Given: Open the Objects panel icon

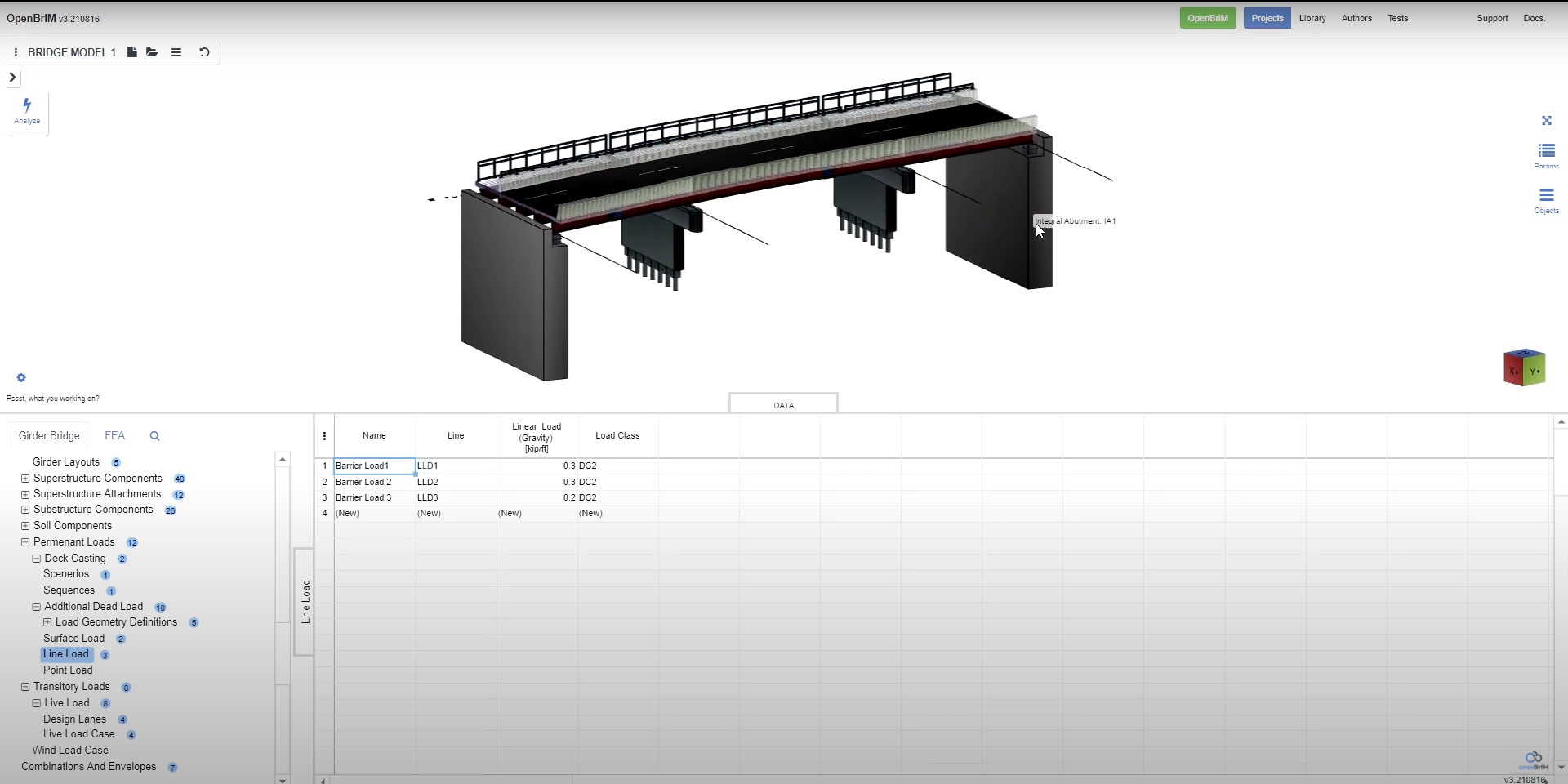Looking at the screenshot, I should 1546,197.
